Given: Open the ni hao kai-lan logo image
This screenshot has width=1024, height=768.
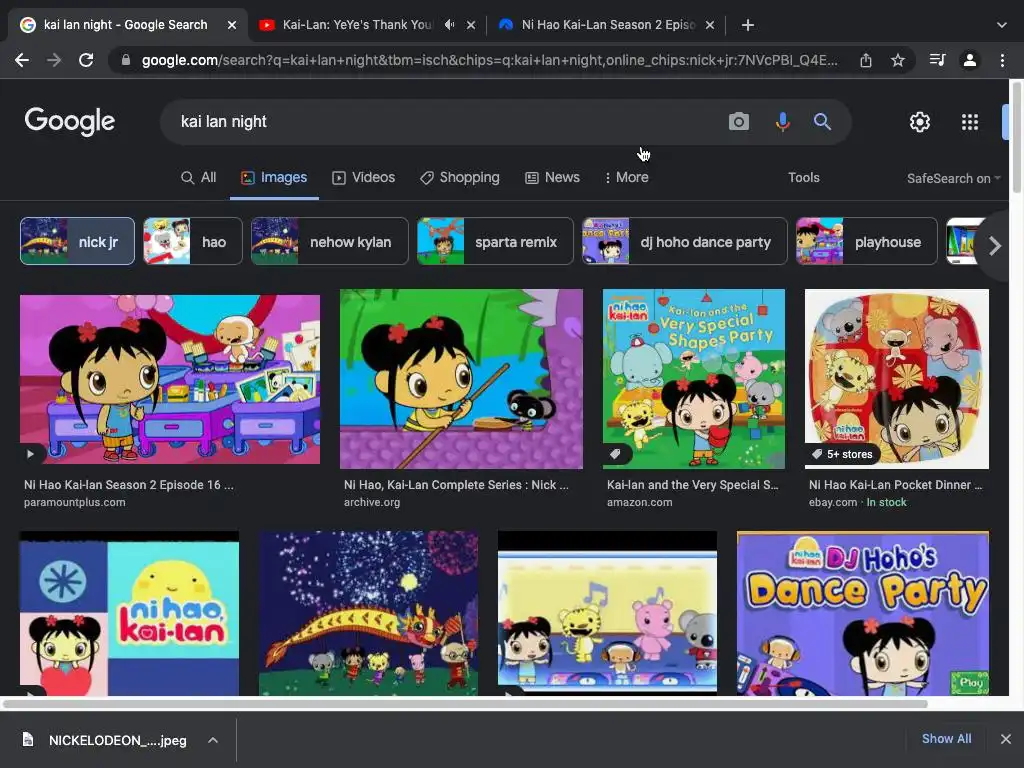Looking at the screenshot, I should coord(129,613).
